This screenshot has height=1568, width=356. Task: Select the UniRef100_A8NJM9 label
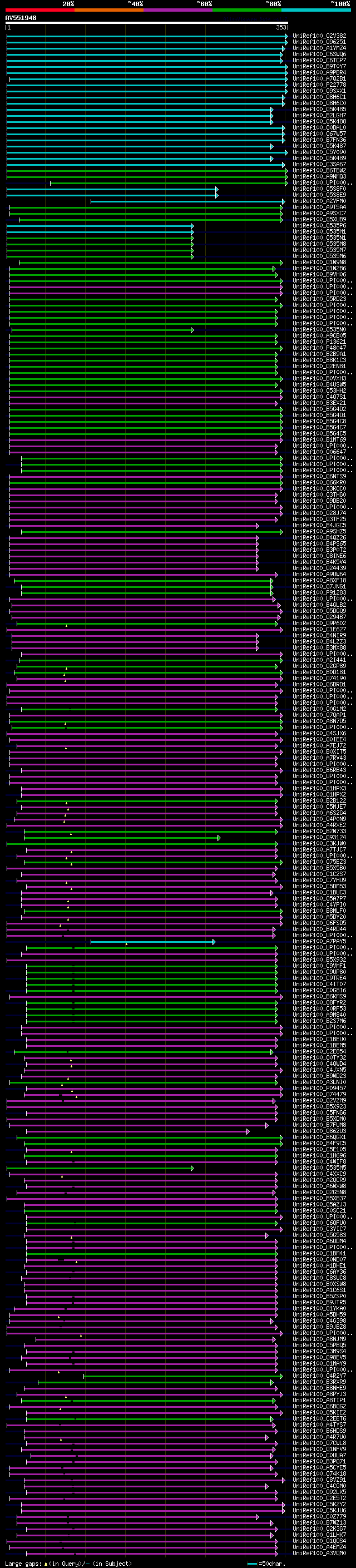(319, 1338)
